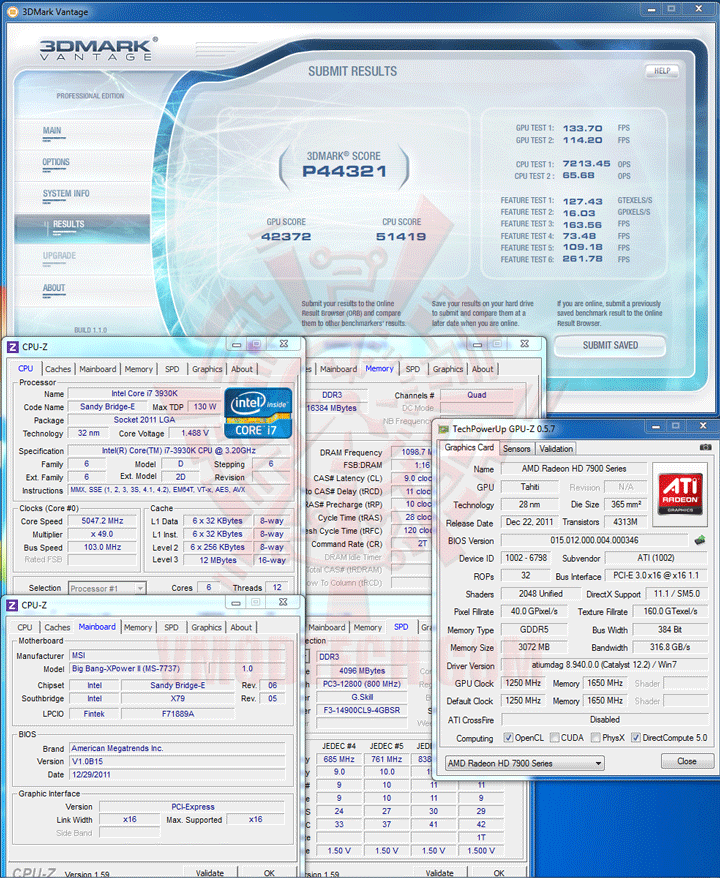720x878 pixels.
Task: Click Validate in the lower-right CPU-Z window
Action: pyautogui.click(x=440, y=872)
